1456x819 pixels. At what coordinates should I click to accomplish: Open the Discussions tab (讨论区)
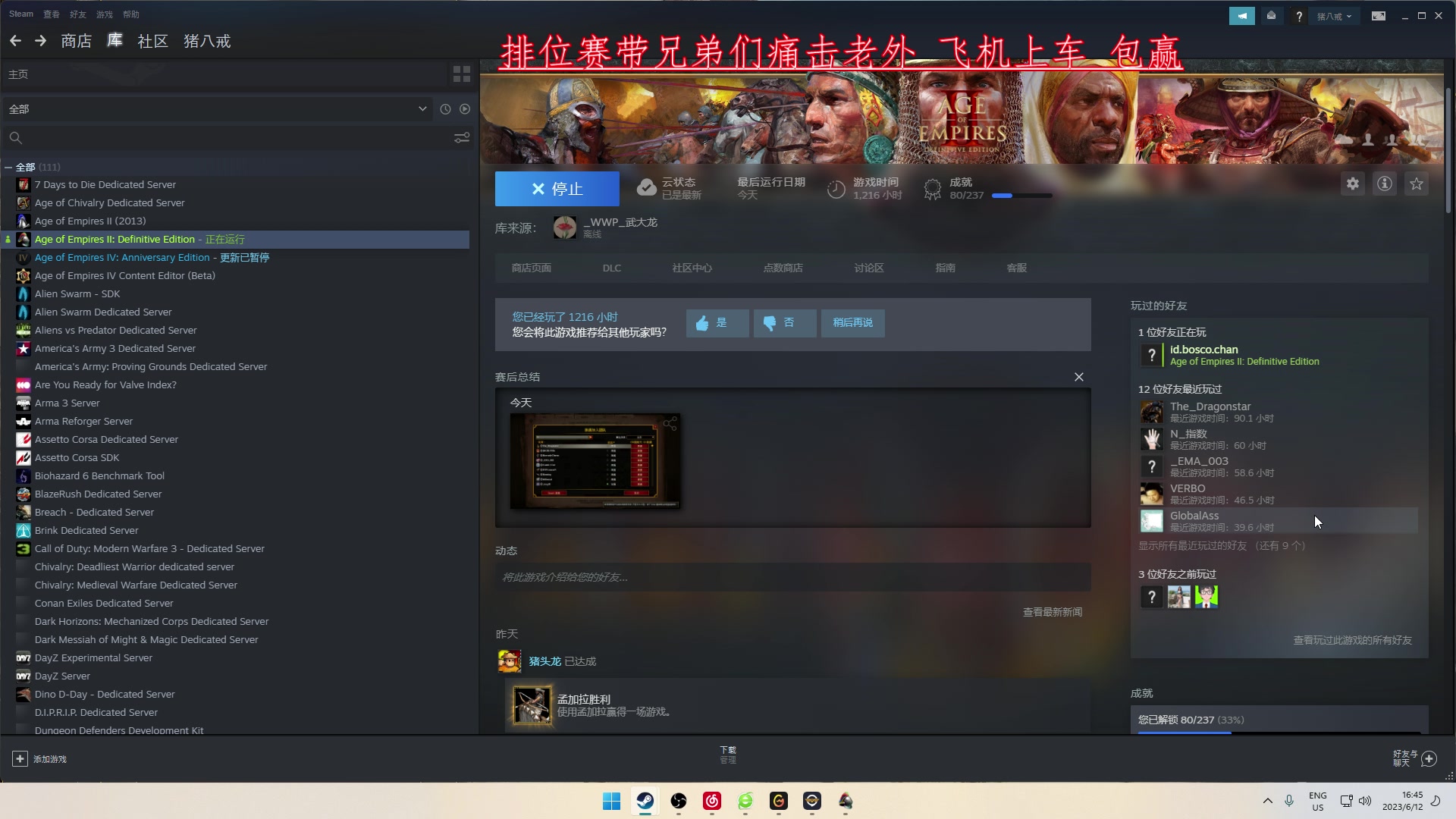(869, 268)
